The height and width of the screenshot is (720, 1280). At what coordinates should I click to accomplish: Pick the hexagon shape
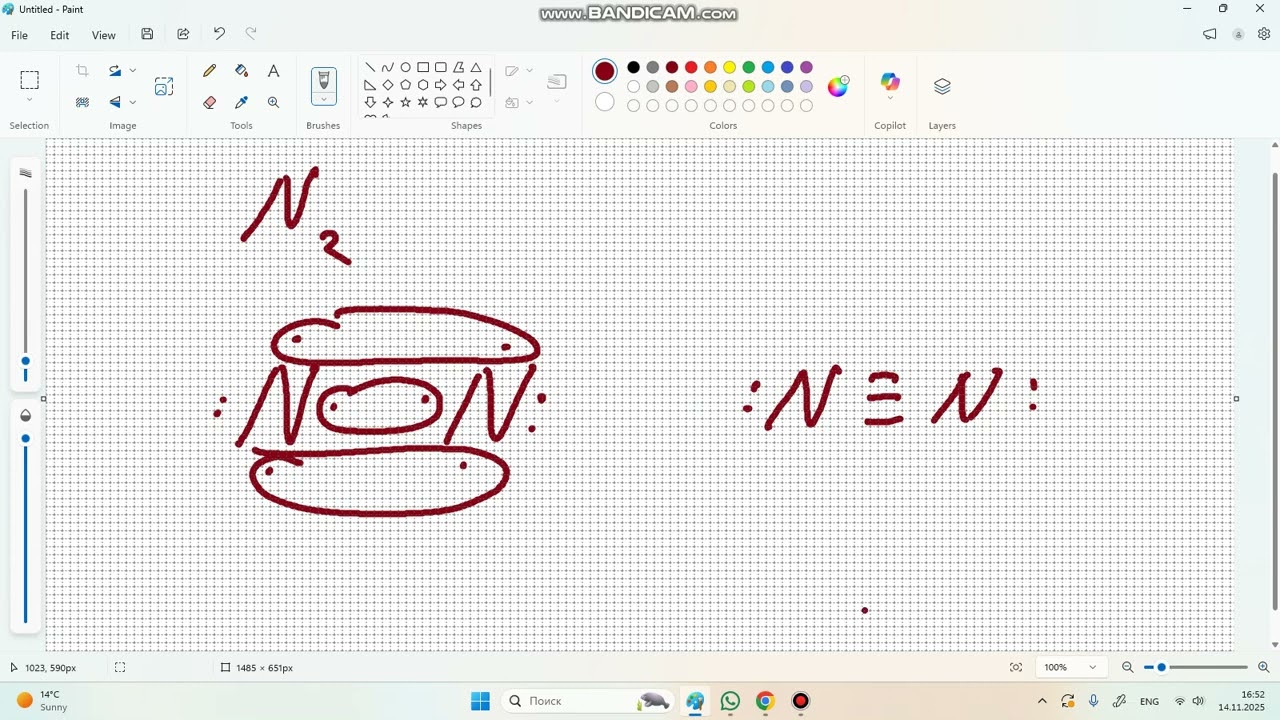(x=423, y=85)
